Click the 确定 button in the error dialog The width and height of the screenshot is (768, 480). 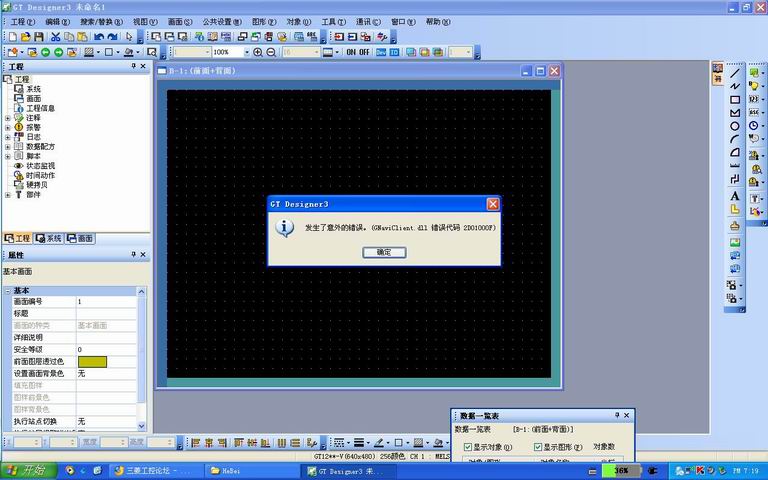[x=384, y=252]
